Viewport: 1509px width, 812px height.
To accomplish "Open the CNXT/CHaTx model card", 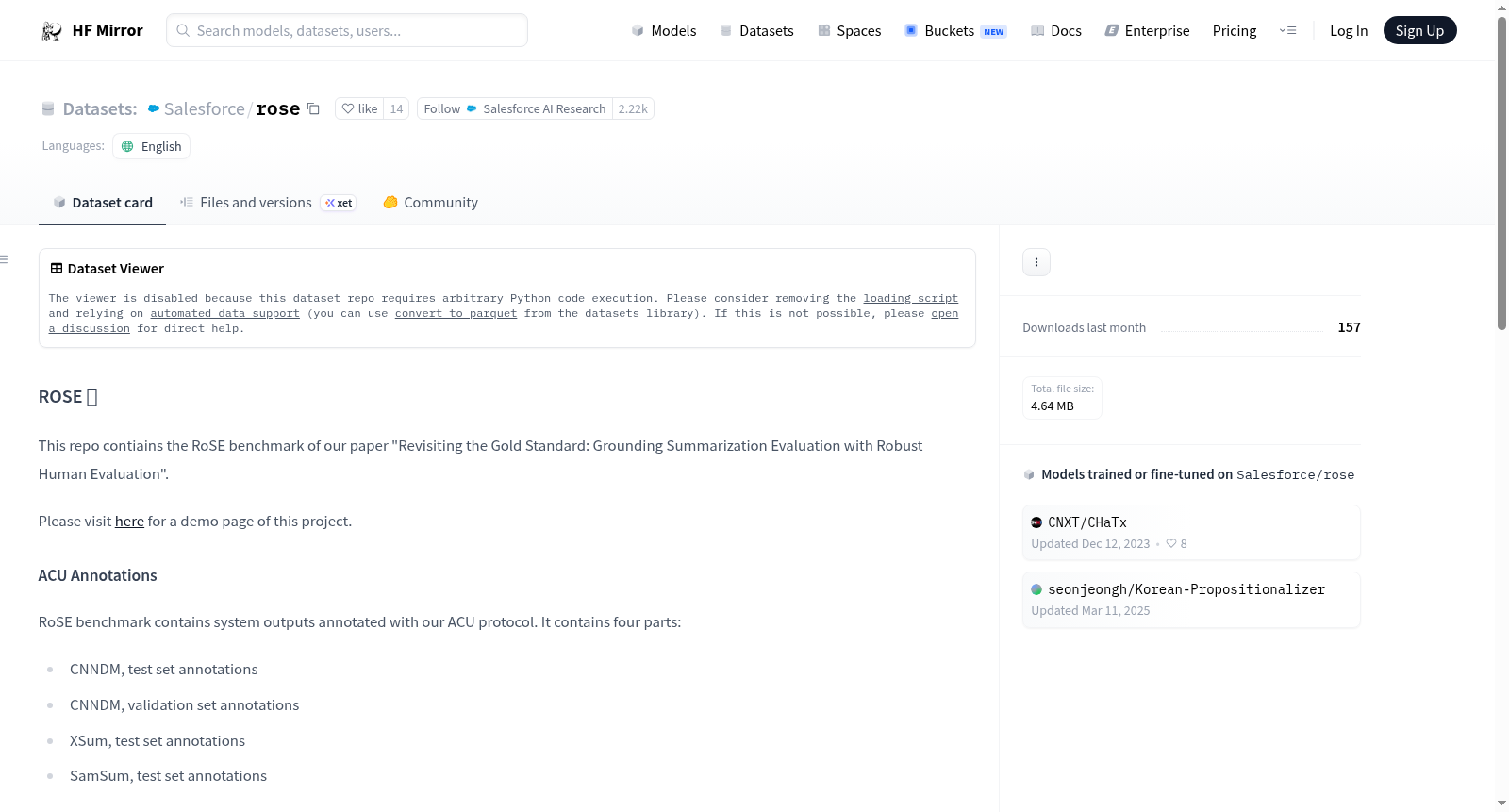I will [x=1191, y=533].
